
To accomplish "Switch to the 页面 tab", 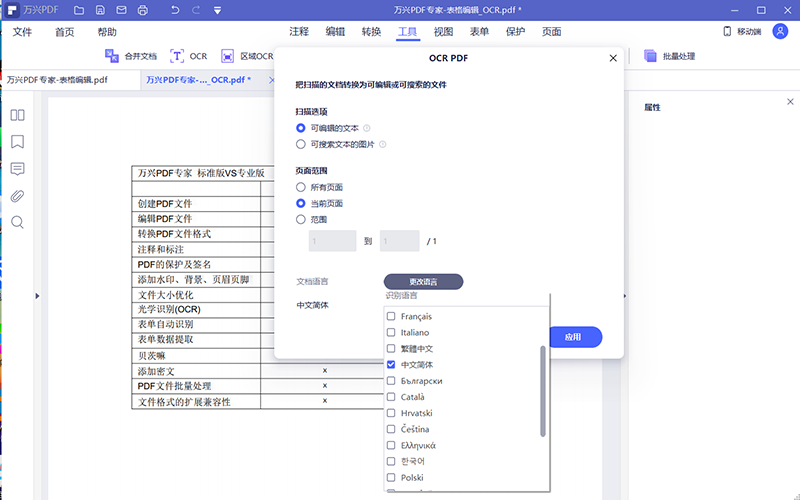I will 552,32.
